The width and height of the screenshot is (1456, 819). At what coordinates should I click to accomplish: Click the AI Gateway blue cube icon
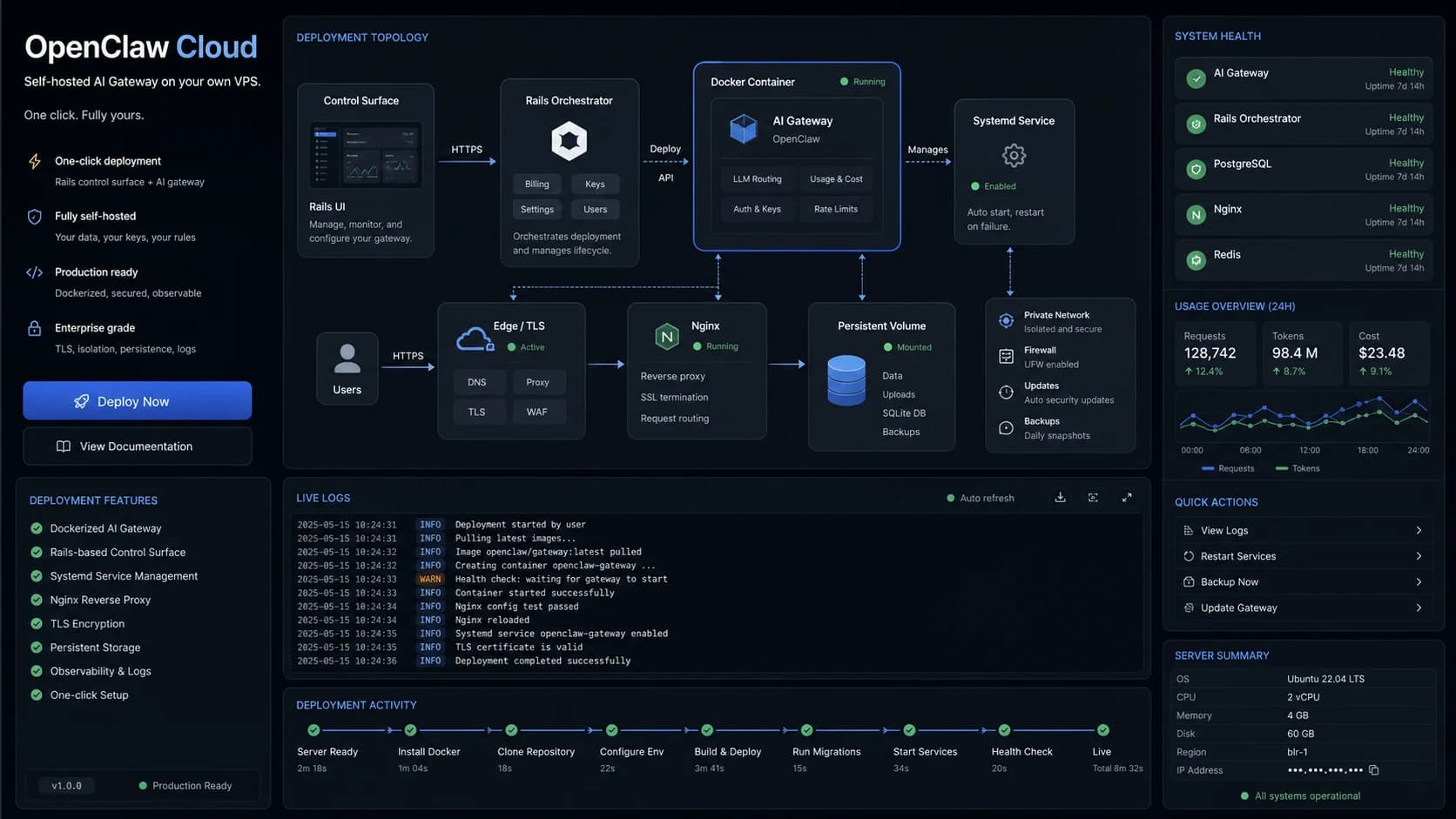[743, 129]
